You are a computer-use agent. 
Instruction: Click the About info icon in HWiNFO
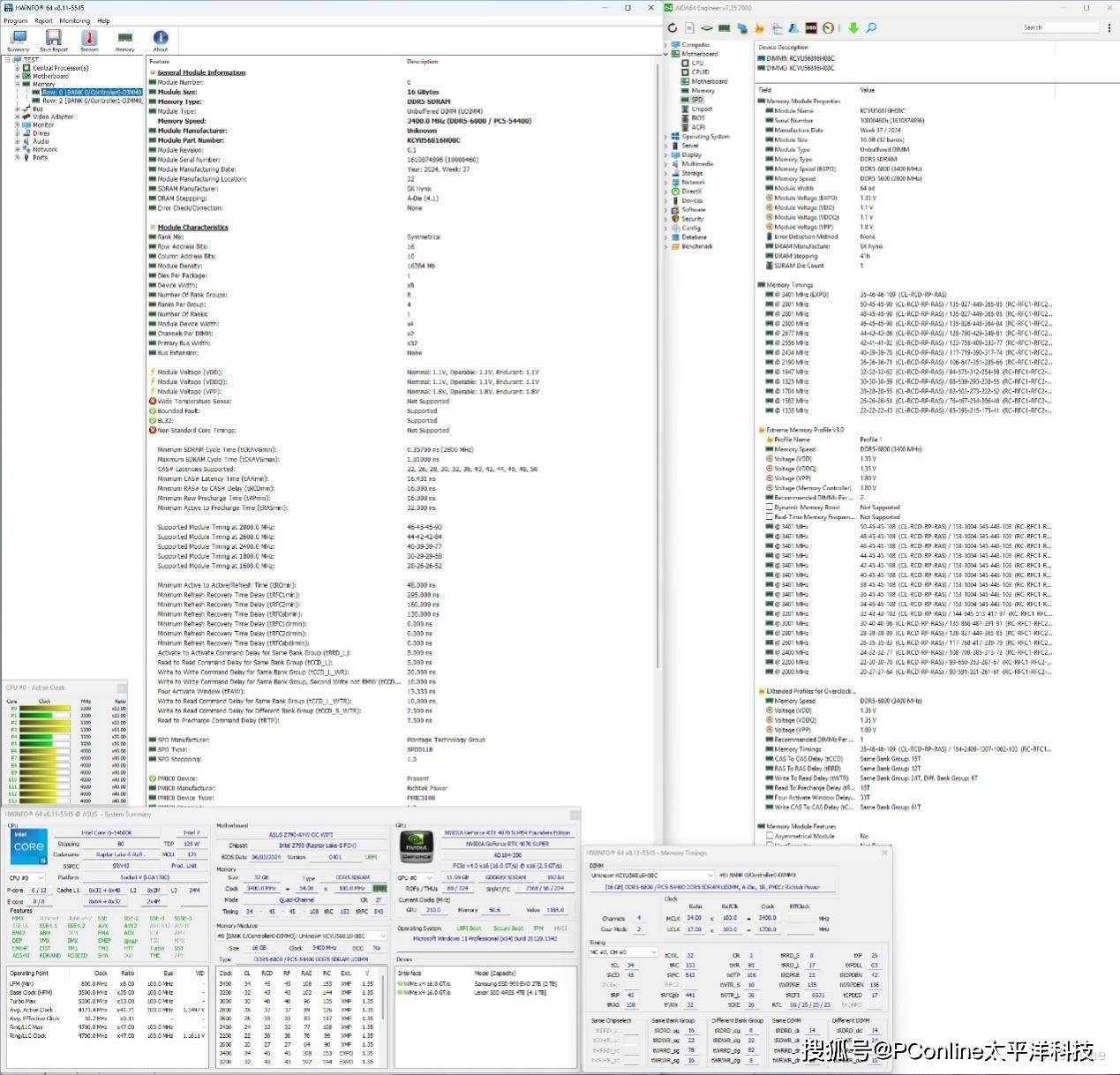(x=160, y=39)
